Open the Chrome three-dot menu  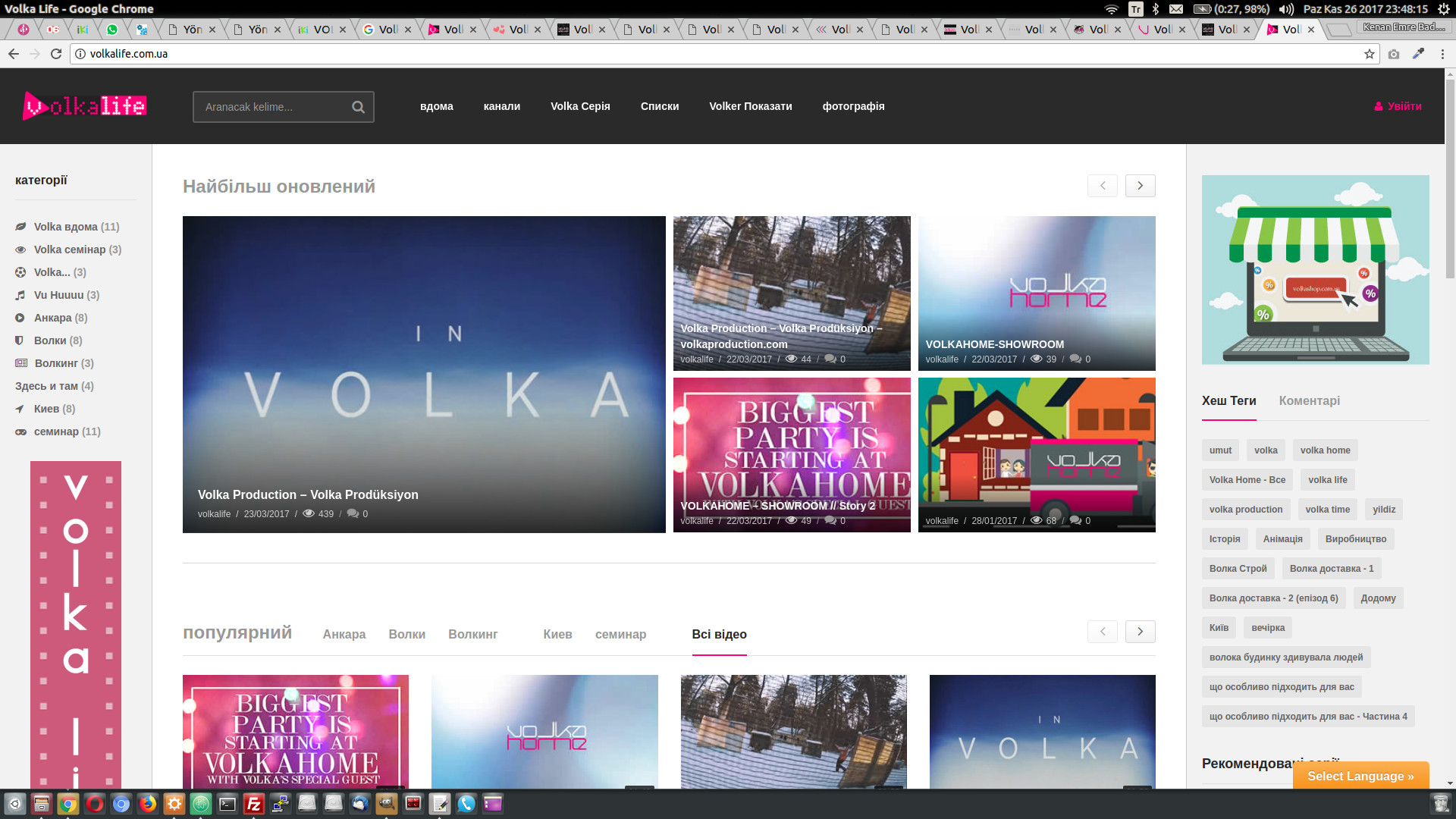(1442, 54)
